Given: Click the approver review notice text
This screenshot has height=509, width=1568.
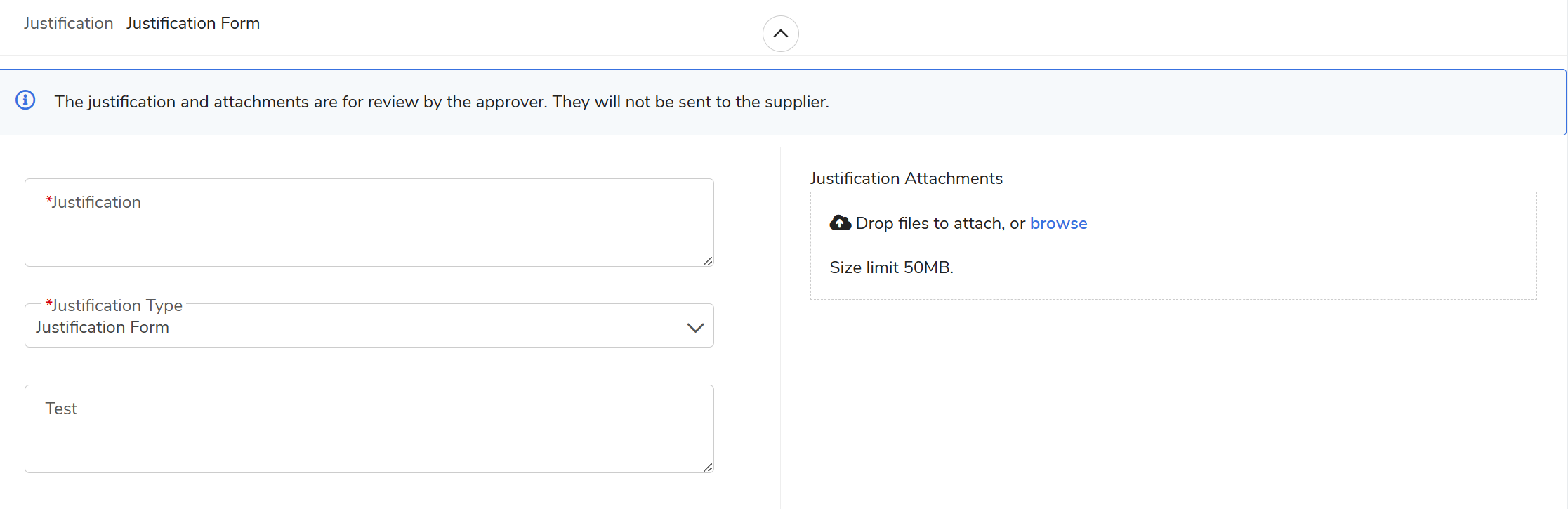Looking at the screenshot, I should tap(442, 102).
